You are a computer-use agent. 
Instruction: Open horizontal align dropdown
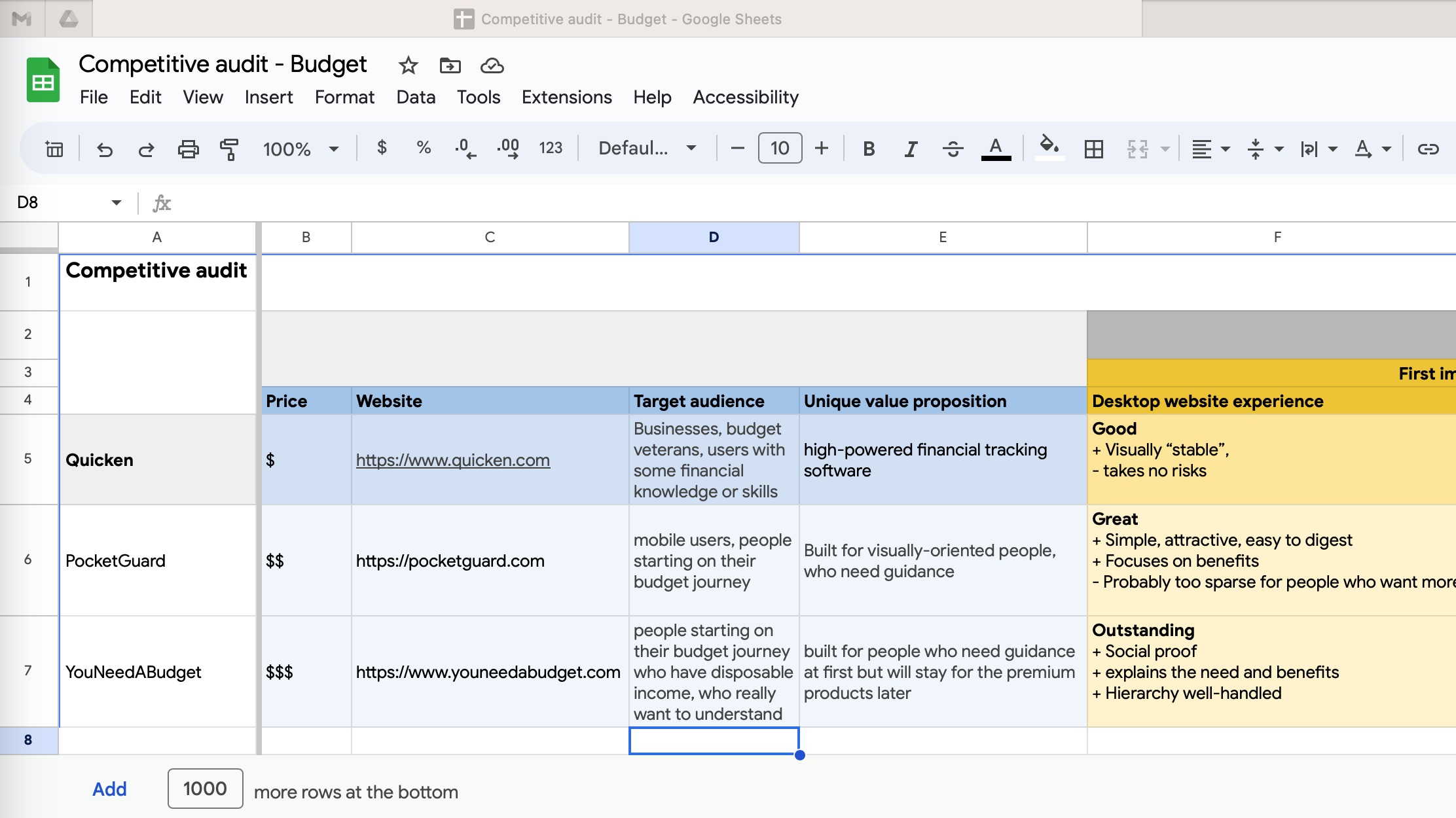pyautogui.click(x=1210, y=149)
